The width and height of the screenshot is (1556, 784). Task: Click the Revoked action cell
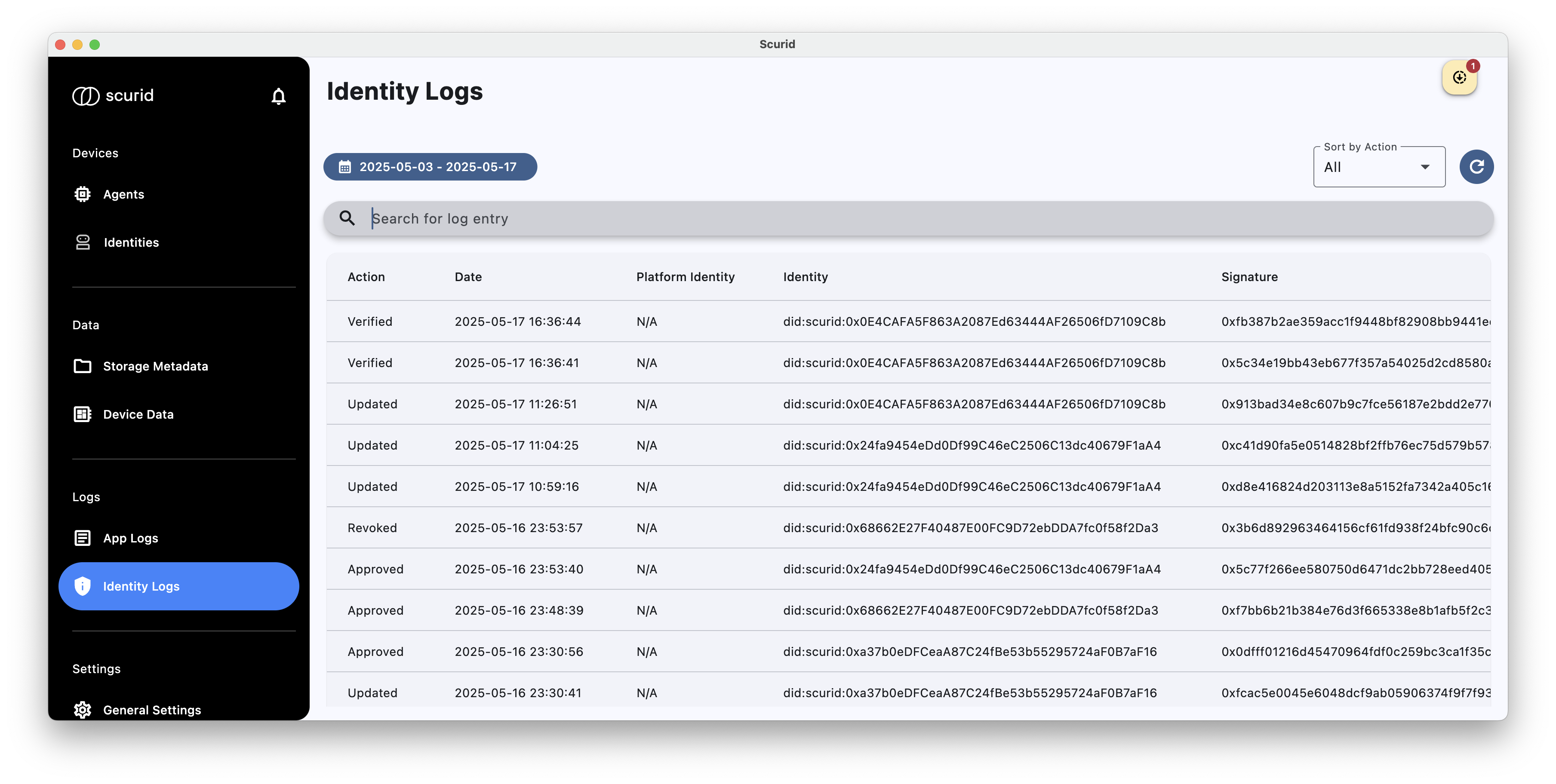[x=372, y=527]
